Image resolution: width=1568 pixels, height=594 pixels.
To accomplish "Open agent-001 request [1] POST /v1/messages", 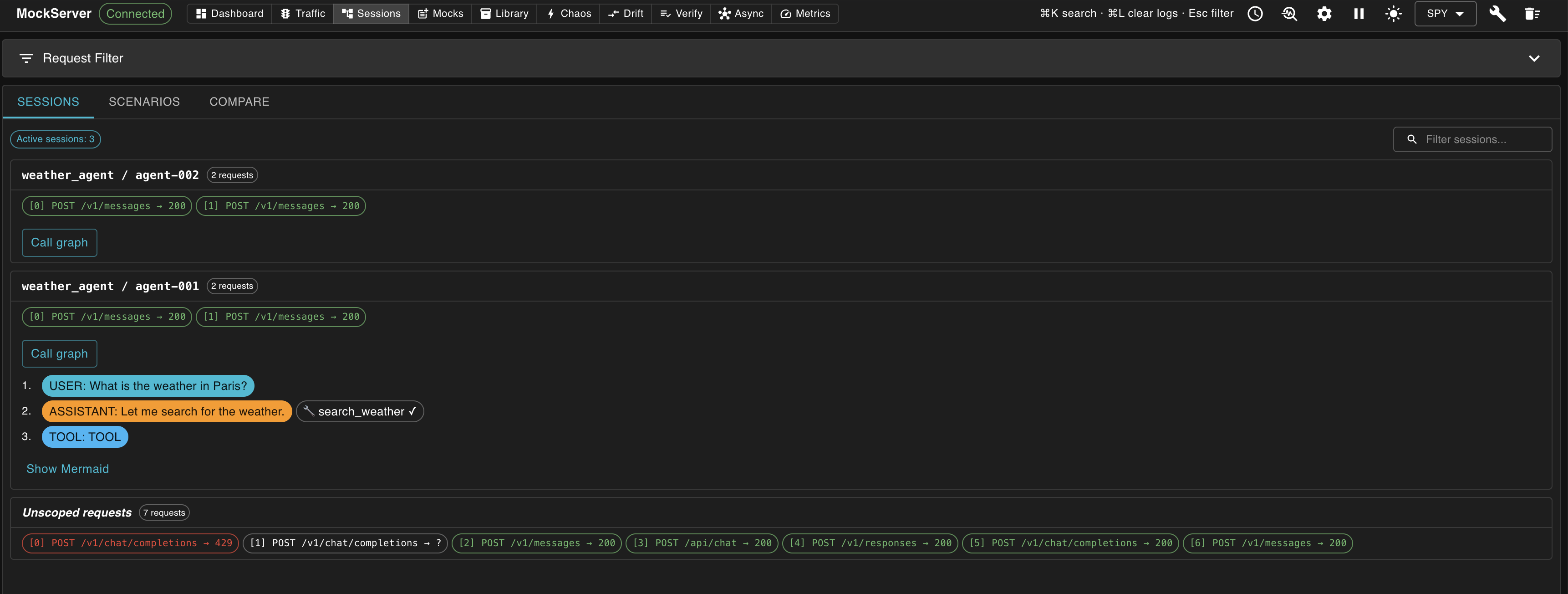I will pos(280,317).
